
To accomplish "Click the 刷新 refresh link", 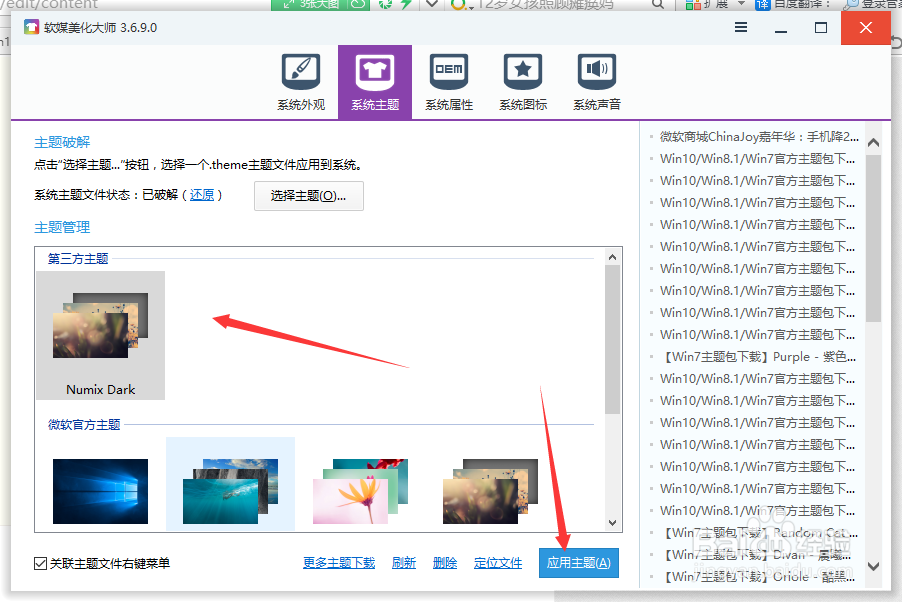I will point(404,563).
